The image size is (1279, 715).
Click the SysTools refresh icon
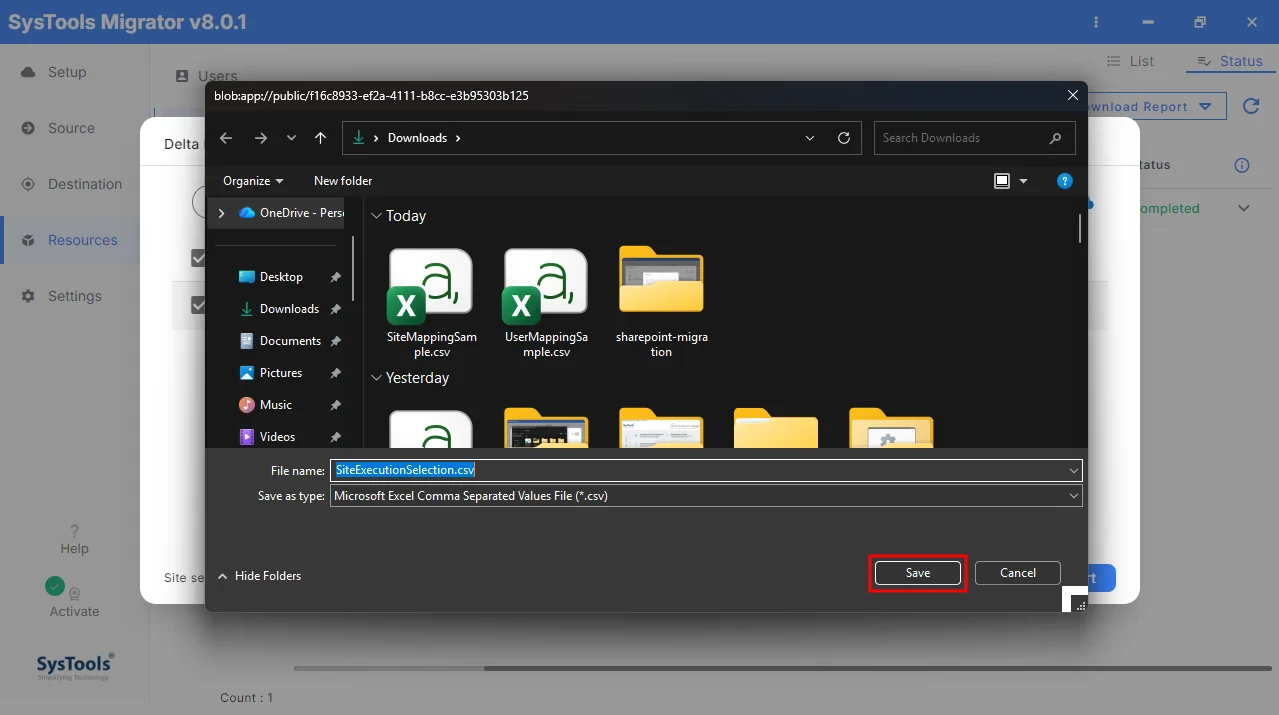point(1251,106)
